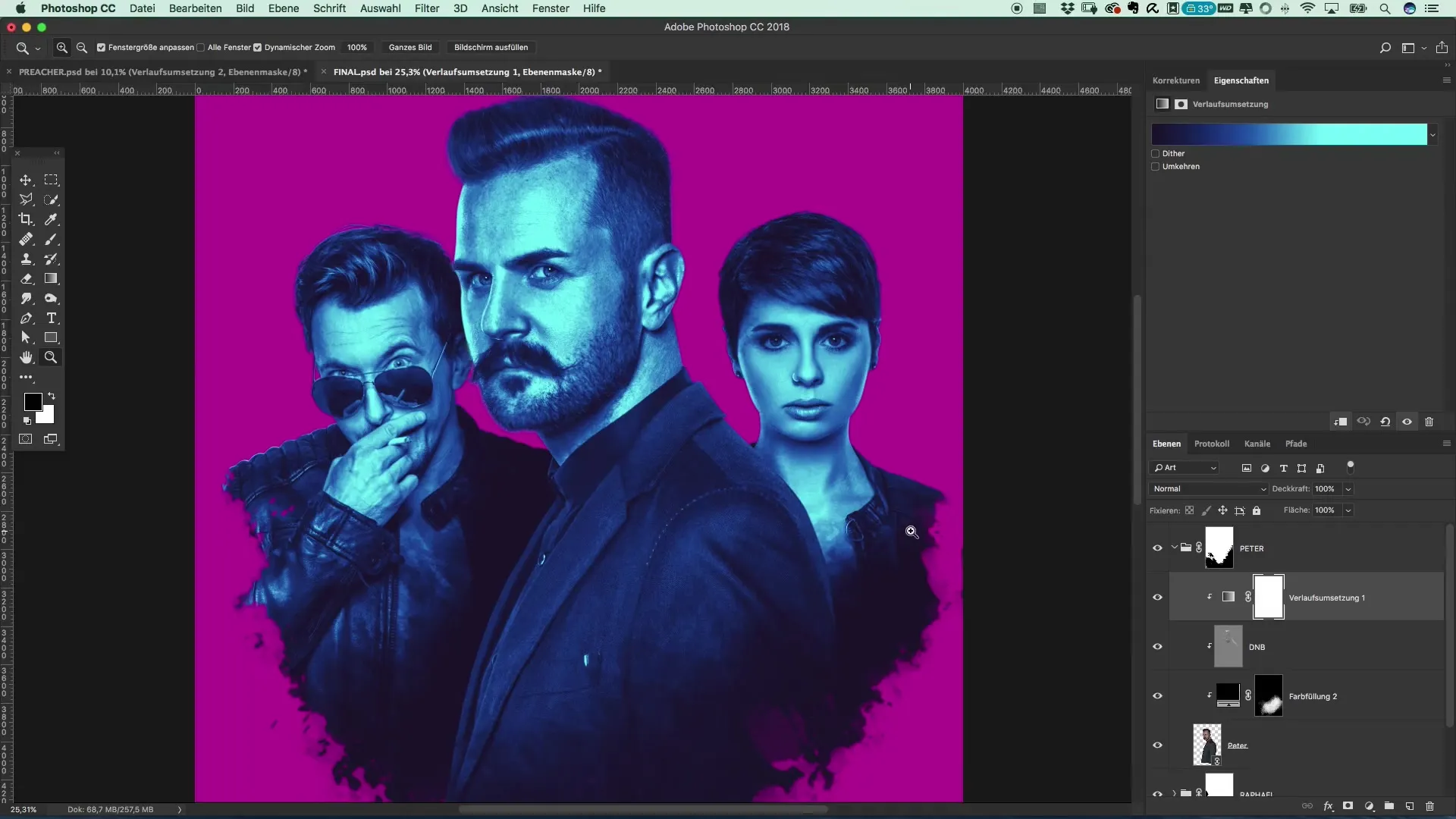Select the Type tool

point(51,318)
